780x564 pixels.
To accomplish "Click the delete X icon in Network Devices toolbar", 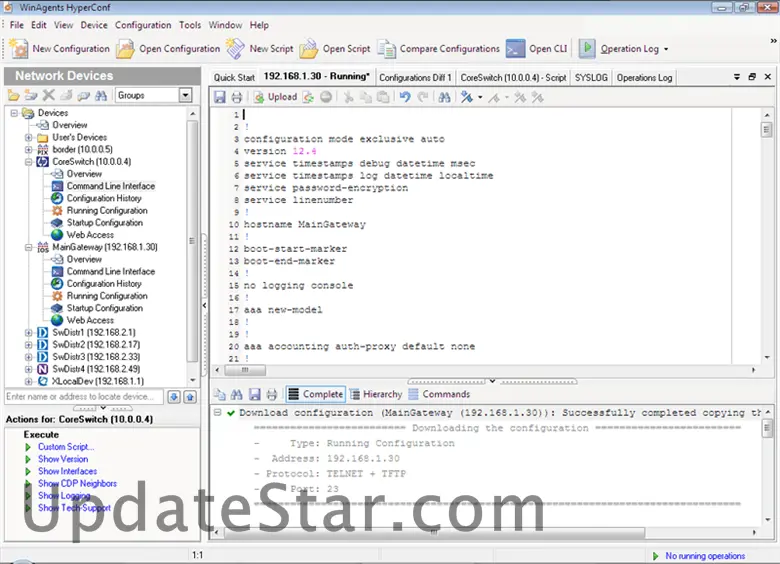I will tap(49, 95).
